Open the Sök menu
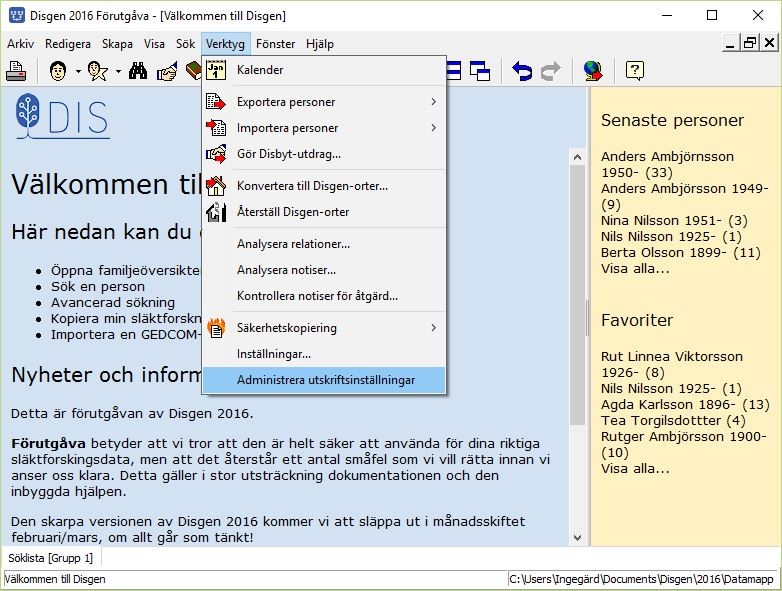The height and width of the screenshot is (591, 782). tap(185, 44)
